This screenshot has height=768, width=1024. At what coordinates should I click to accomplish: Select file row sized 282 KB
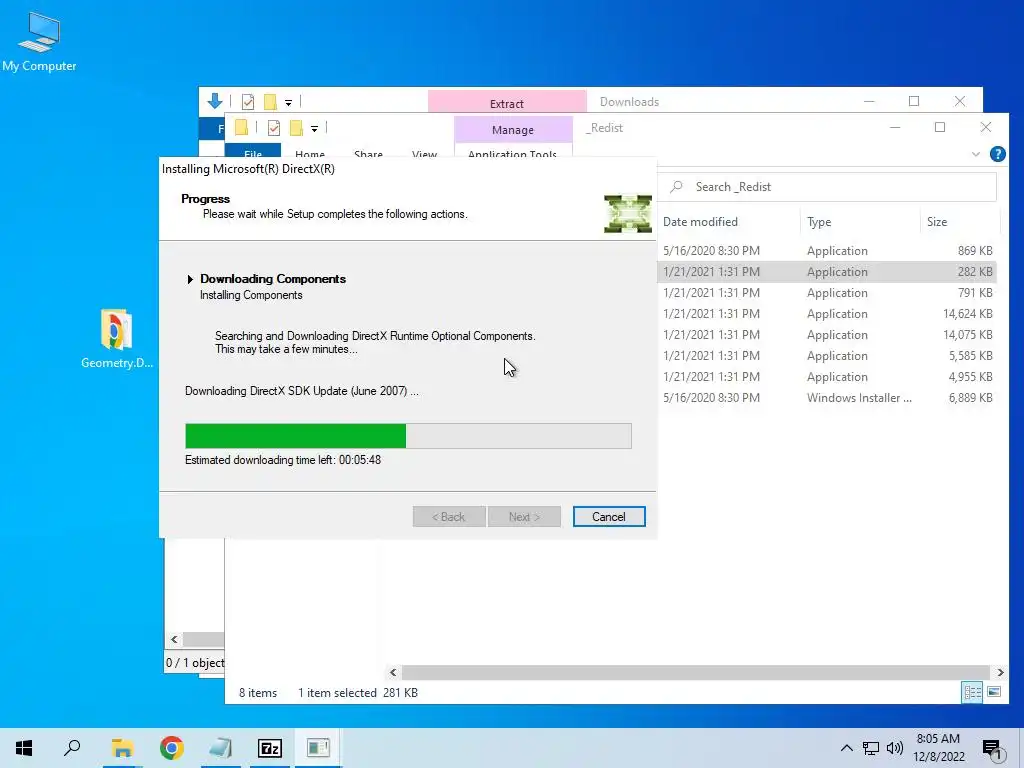pyautogui.click(x=827, y=272)
